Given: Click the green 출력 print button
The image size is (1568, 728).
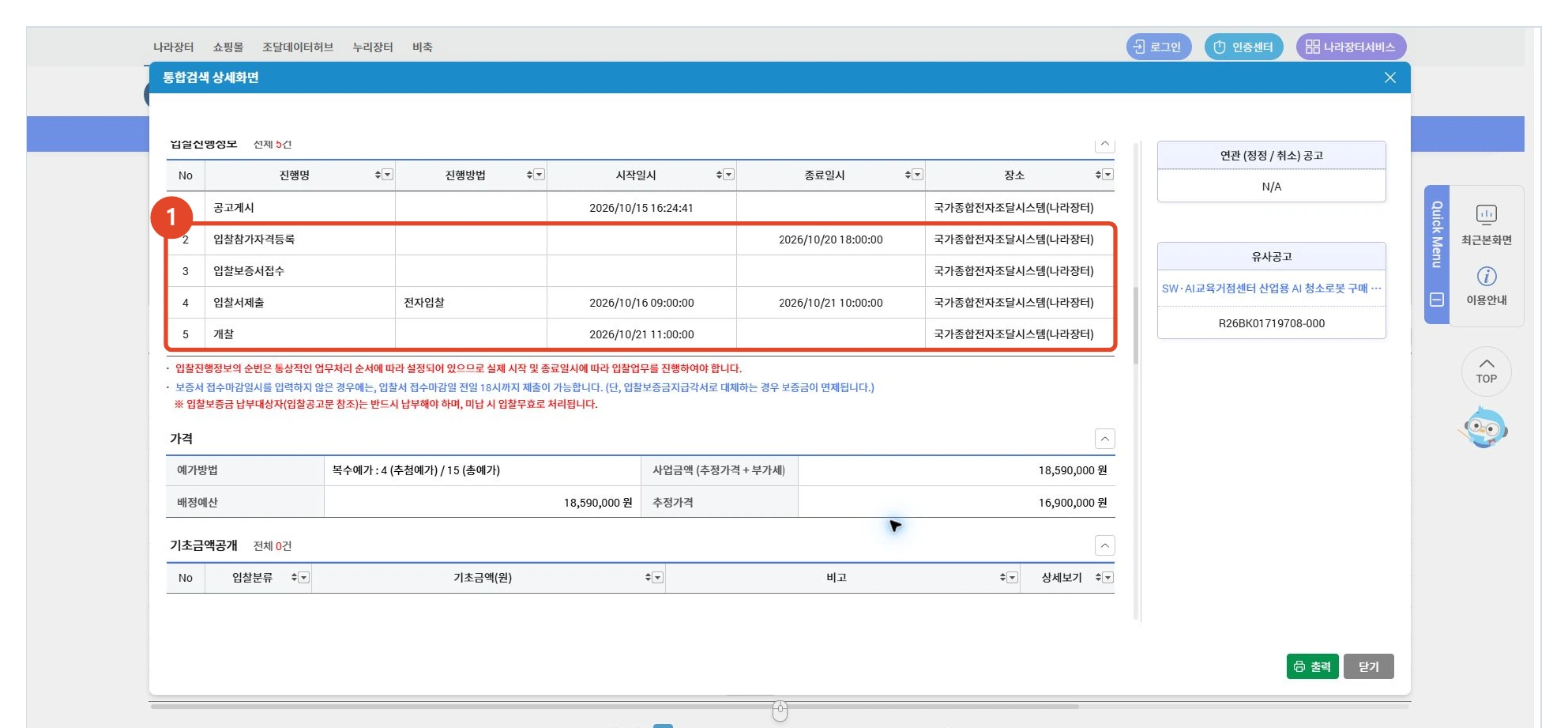Looking at the screenshot, I should (1312, 666).
